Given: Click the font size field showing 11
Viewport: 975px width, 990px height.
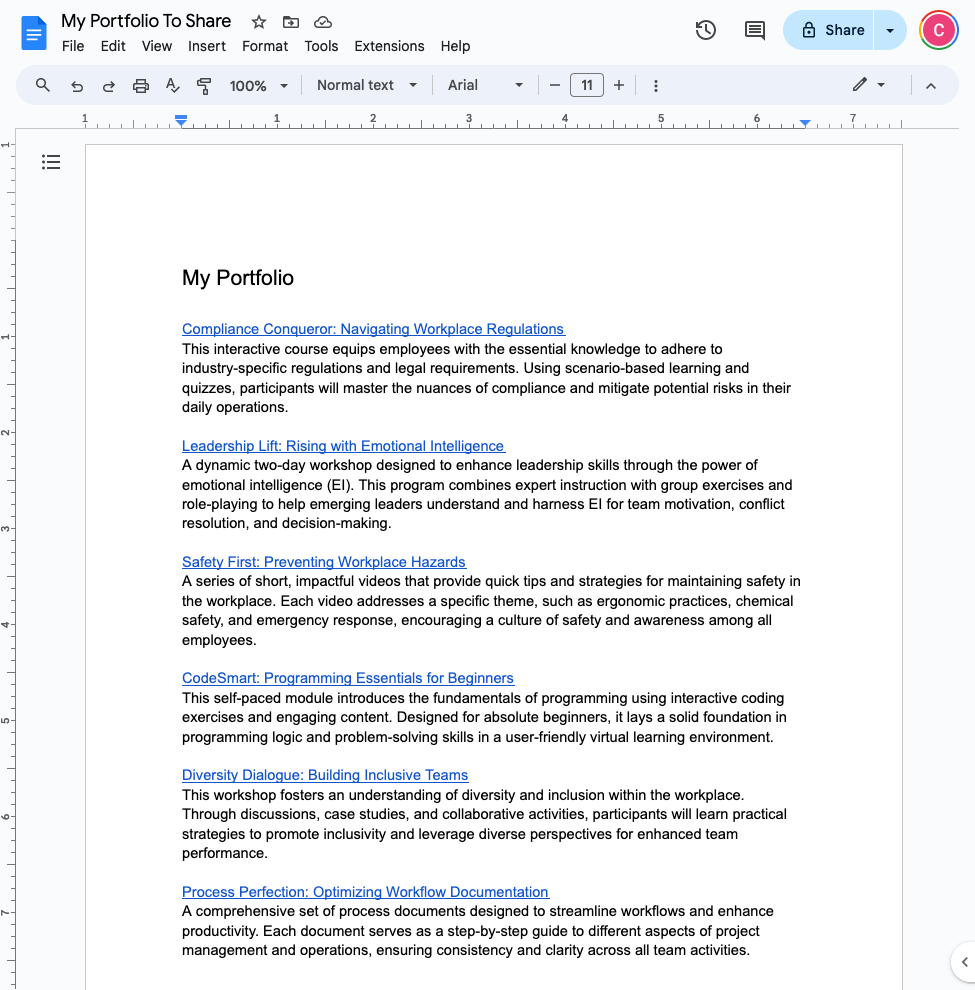Looking at the screenshot, I should click(587, 85).
